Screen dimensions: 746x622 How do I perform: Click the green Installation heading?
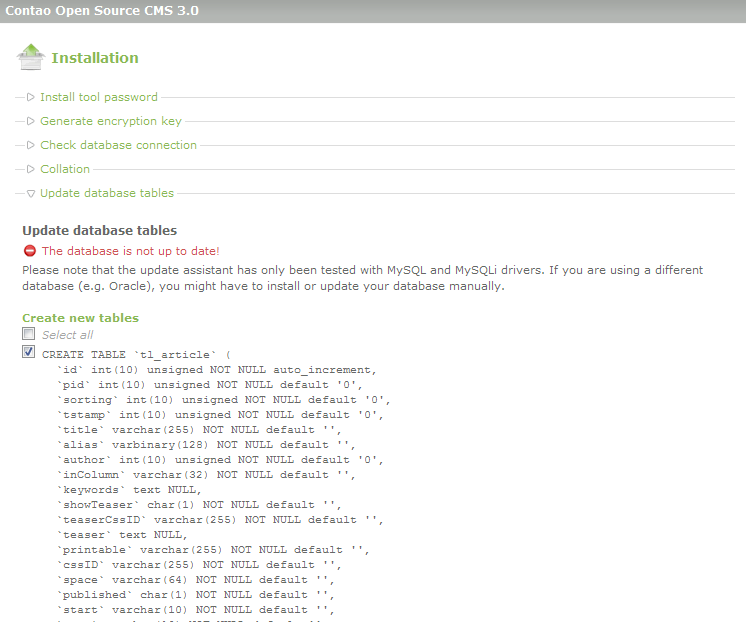coord(95,58)
